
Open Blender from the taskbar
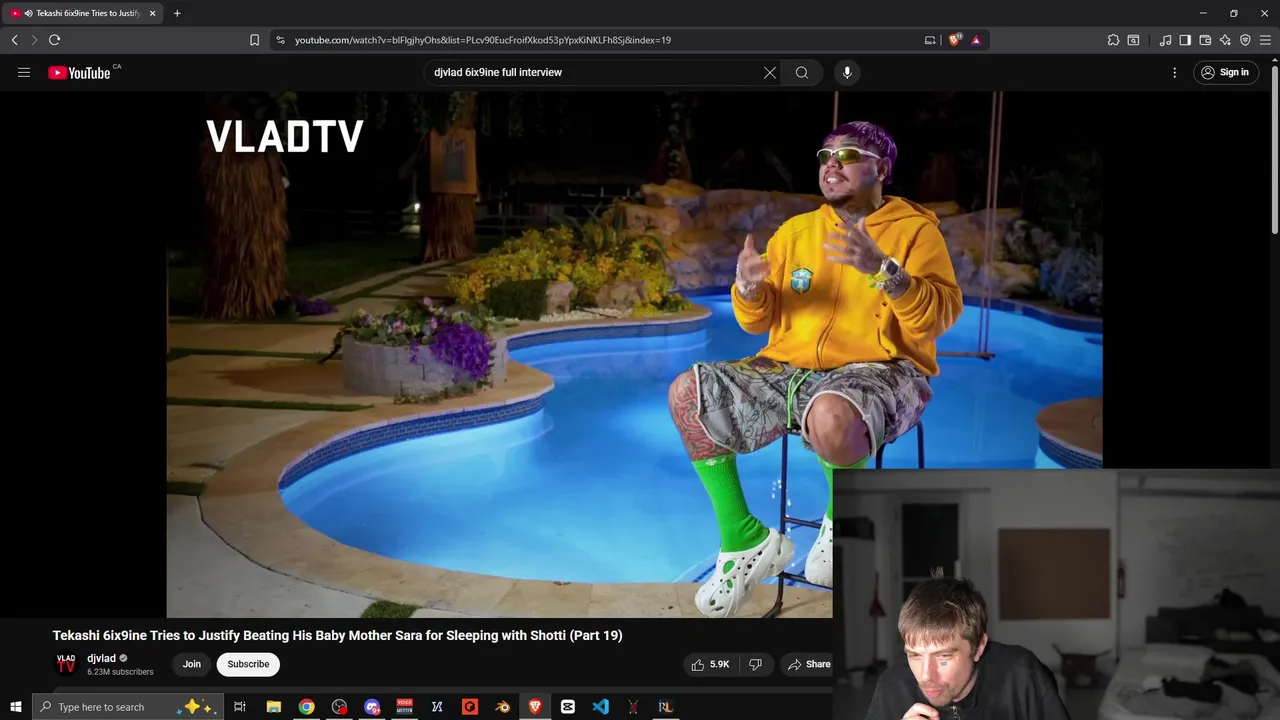click(503, 707)
